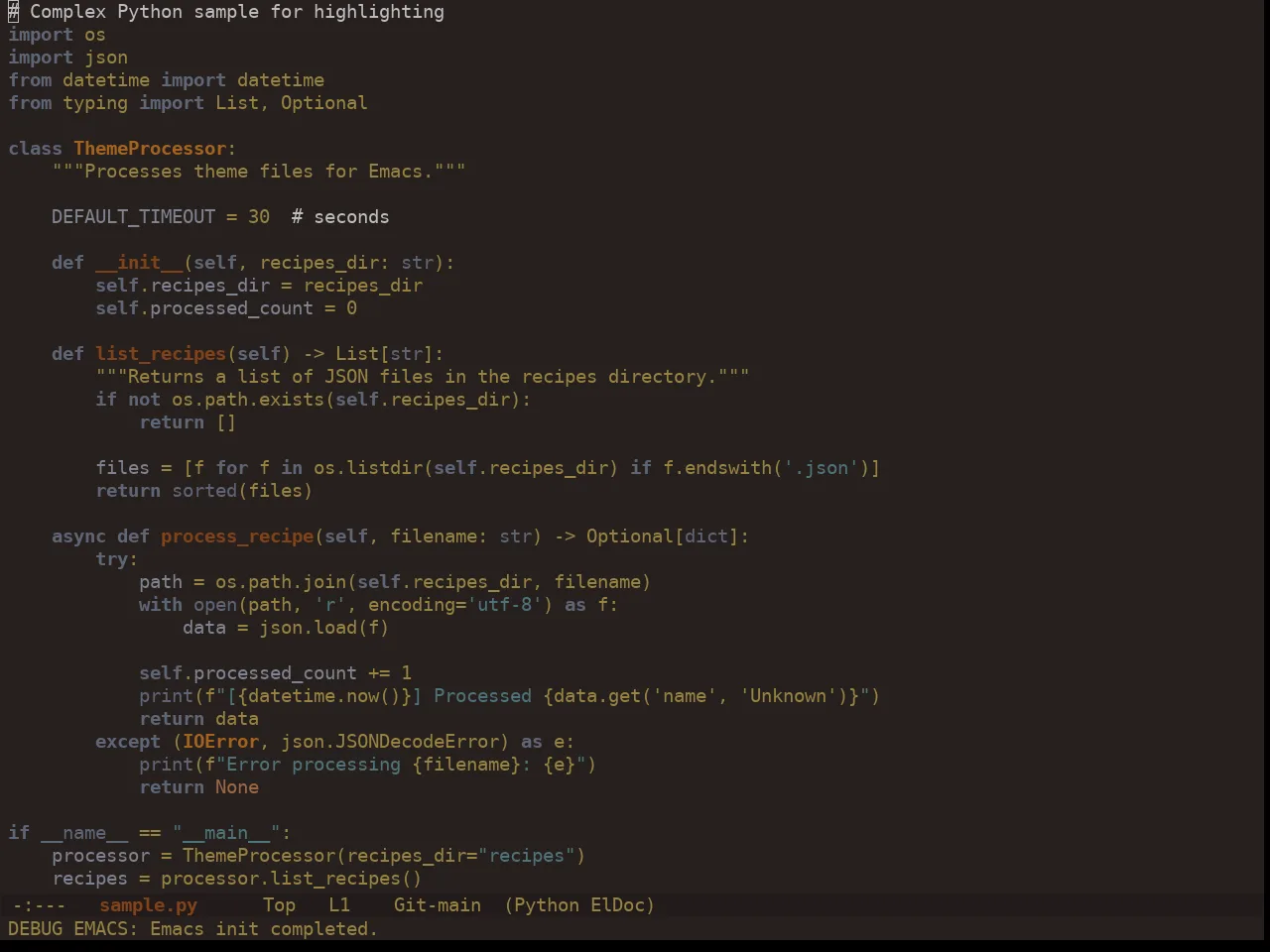The image size is (1270, 952).
Task: Click the echo area message 'DEBUG EMACS: Emacs init completed.'
Action: pos(192,929)
